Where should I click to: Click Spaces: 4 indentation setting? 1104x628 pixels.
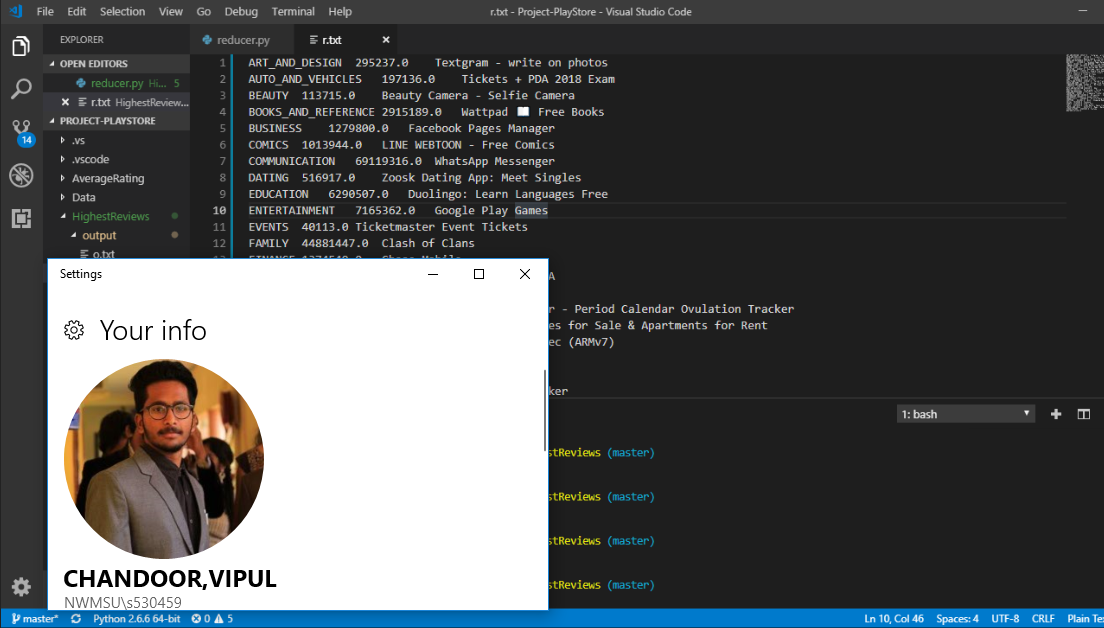coord(958,619)
